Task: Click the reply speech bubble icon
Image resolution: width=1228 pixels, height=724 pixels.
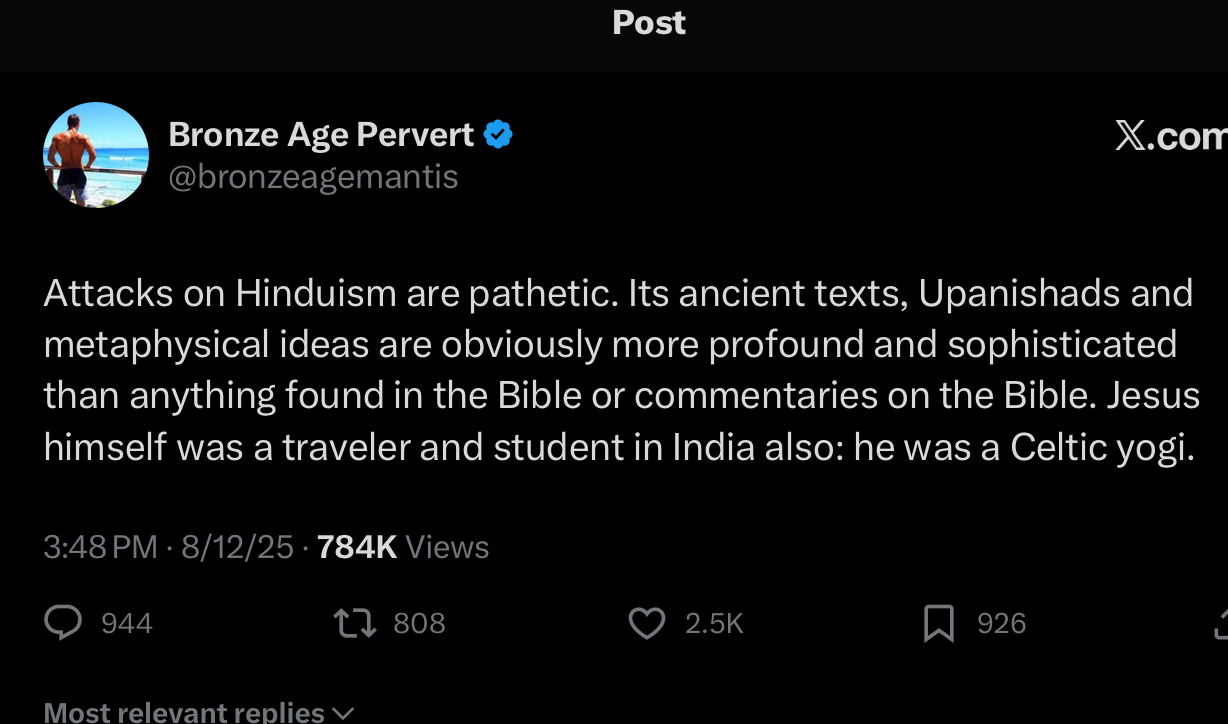Action: [64, 623]
